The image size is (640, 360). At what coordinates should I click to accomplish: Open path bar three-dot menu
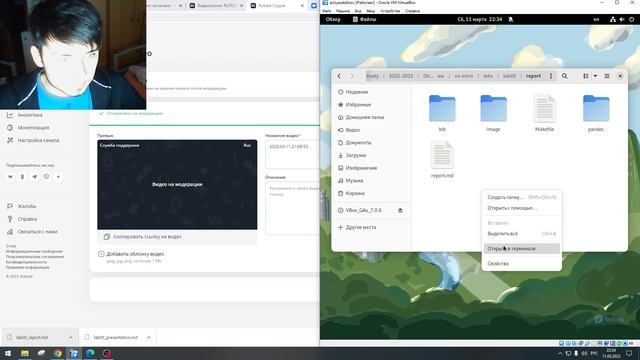click(x=551, y=76)
